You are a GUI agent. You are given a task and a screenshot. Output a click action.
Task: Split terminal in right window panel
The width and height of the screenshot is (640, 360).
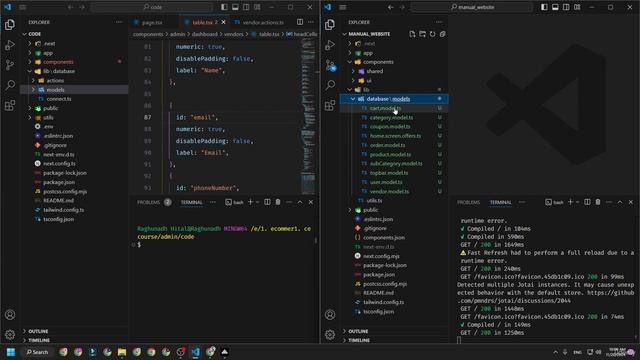click(587, 202)
